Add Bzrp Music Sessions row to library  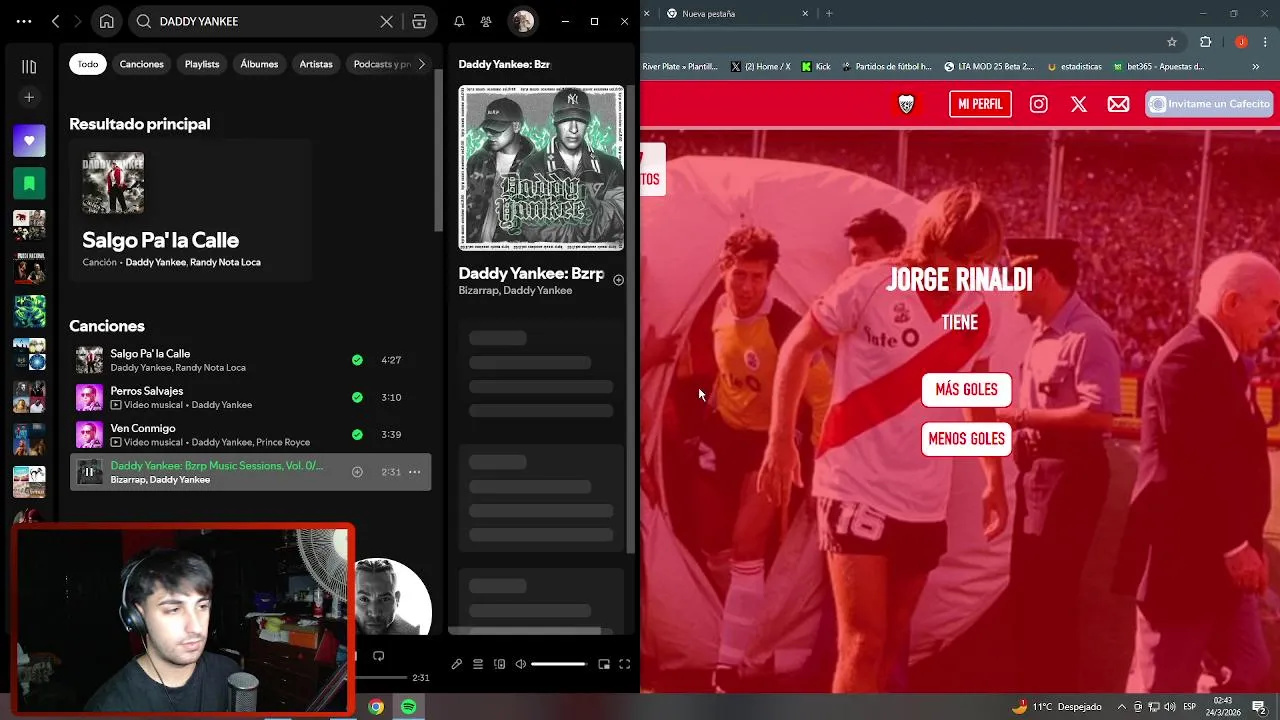(357, 472)
